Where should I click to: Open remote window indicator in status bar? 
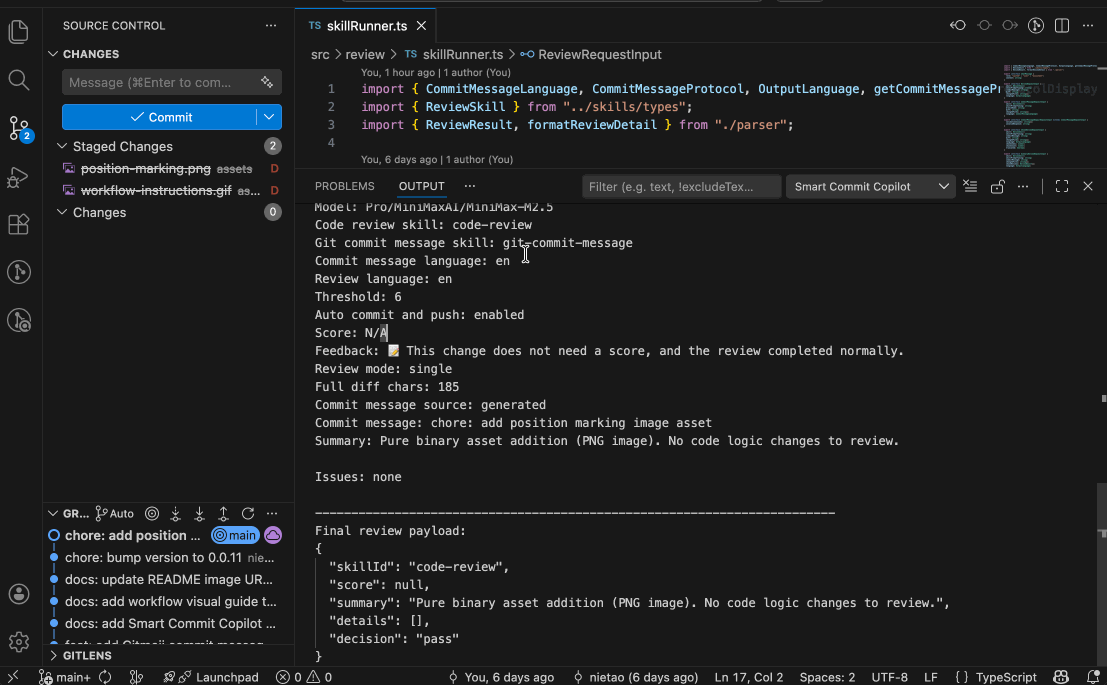pos(13,677)
